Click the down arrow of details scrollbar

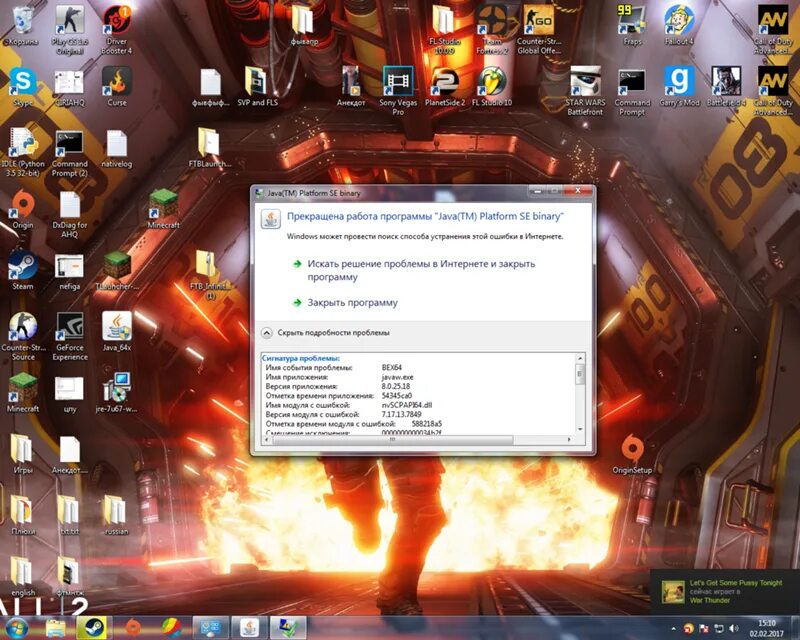580,429
